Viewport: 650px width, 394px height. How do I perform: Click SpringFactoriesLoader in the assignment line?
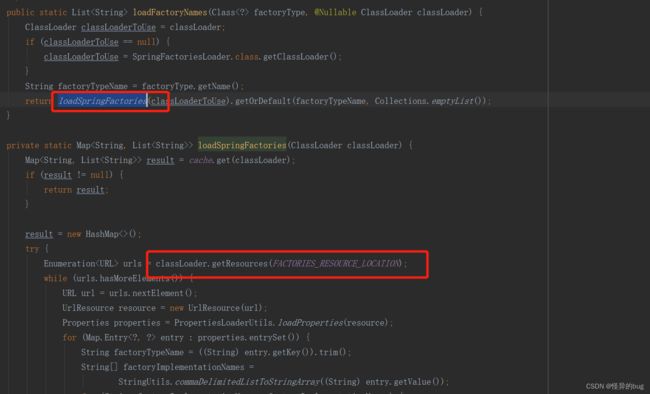[x=182, y=56]
